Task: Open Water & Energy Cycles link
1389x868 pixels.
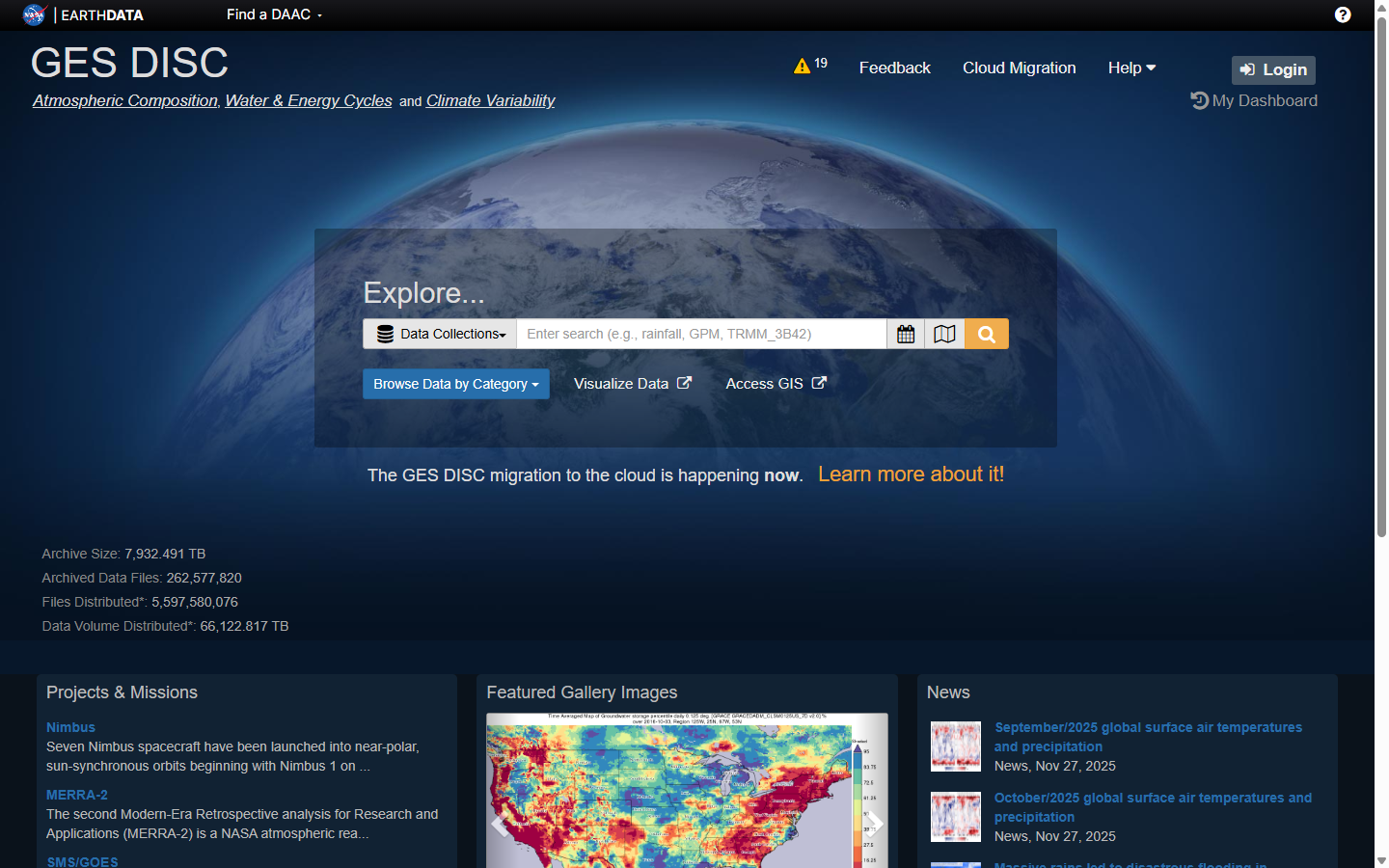Action: click(x=309, y=100)
